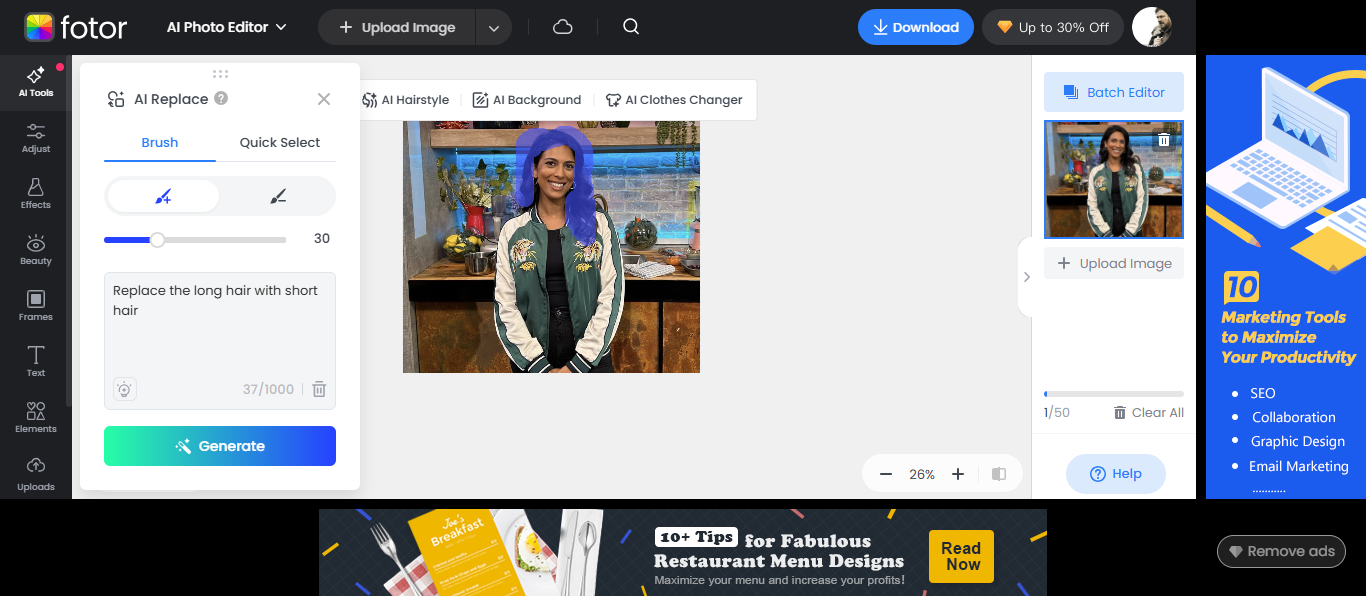Open the Batch Editor
This screenshot has height=596, width=1366.
[1114, 92]
